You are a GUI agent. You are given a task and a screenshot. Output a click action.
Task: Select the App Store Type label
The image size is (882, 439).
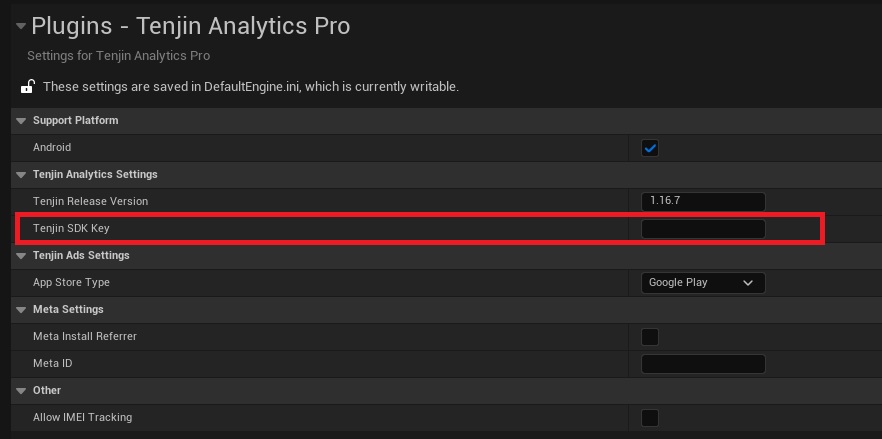pyautogui.click(x=71, y=283)
